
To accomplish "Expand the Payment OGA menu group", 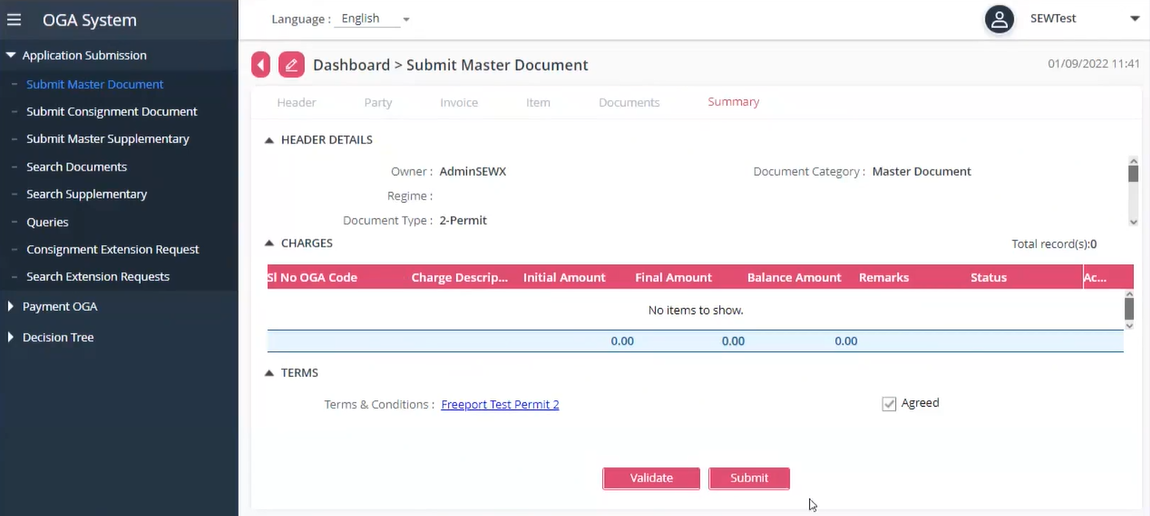I will point(11,307).
